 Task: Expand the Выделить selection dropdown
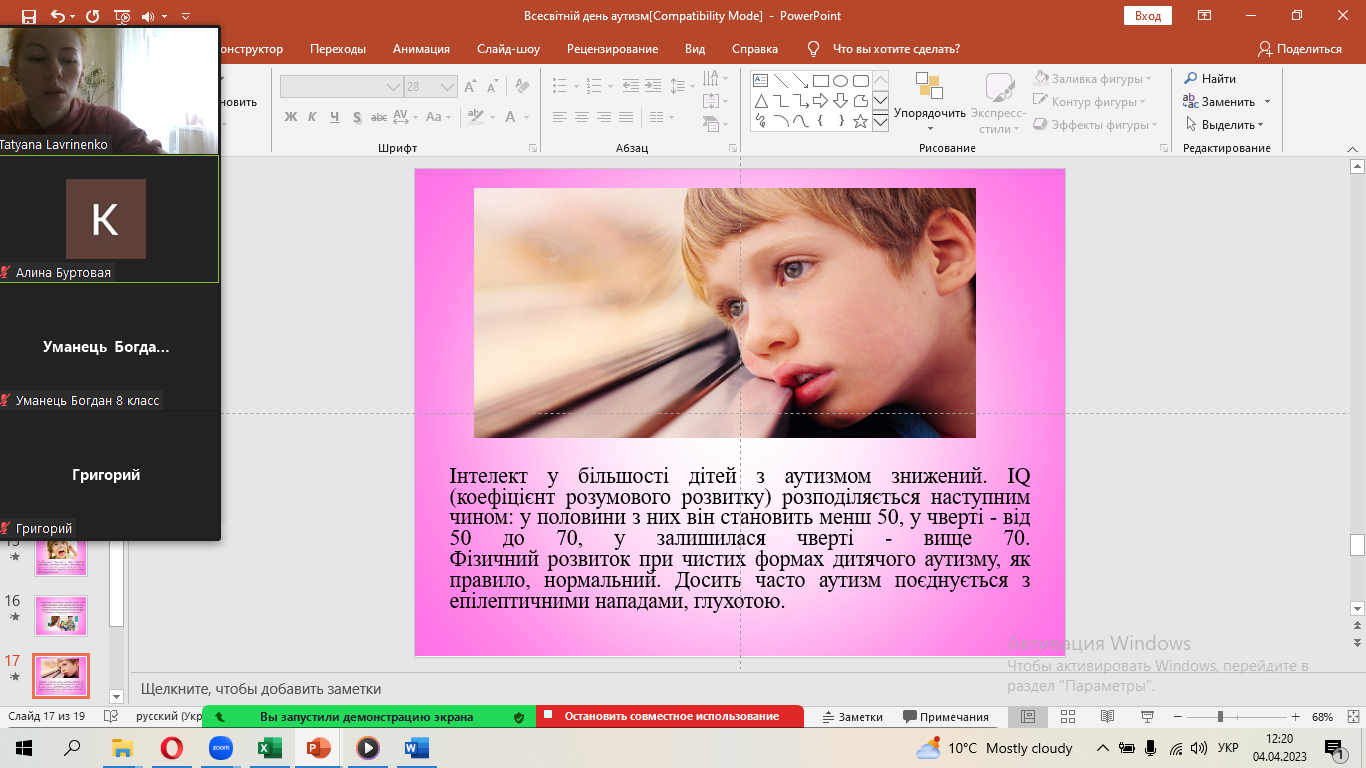coord(1261,125)
